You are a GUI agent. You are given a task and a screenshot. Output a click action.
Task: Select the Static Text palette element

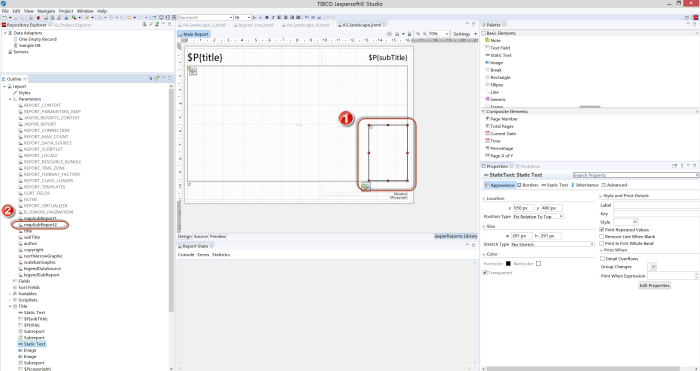[x=500, y=55]
